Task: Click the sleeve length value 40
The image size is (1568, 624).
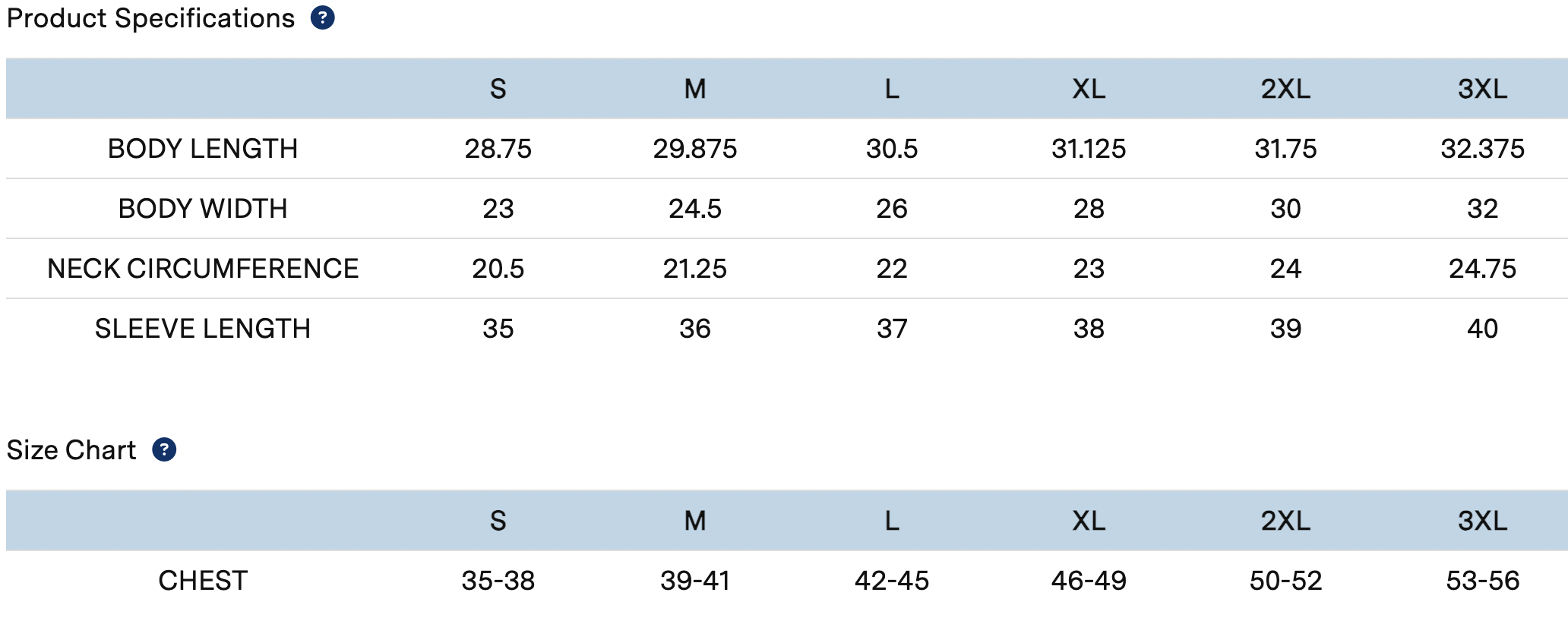Action: [x=1482, y=329]
